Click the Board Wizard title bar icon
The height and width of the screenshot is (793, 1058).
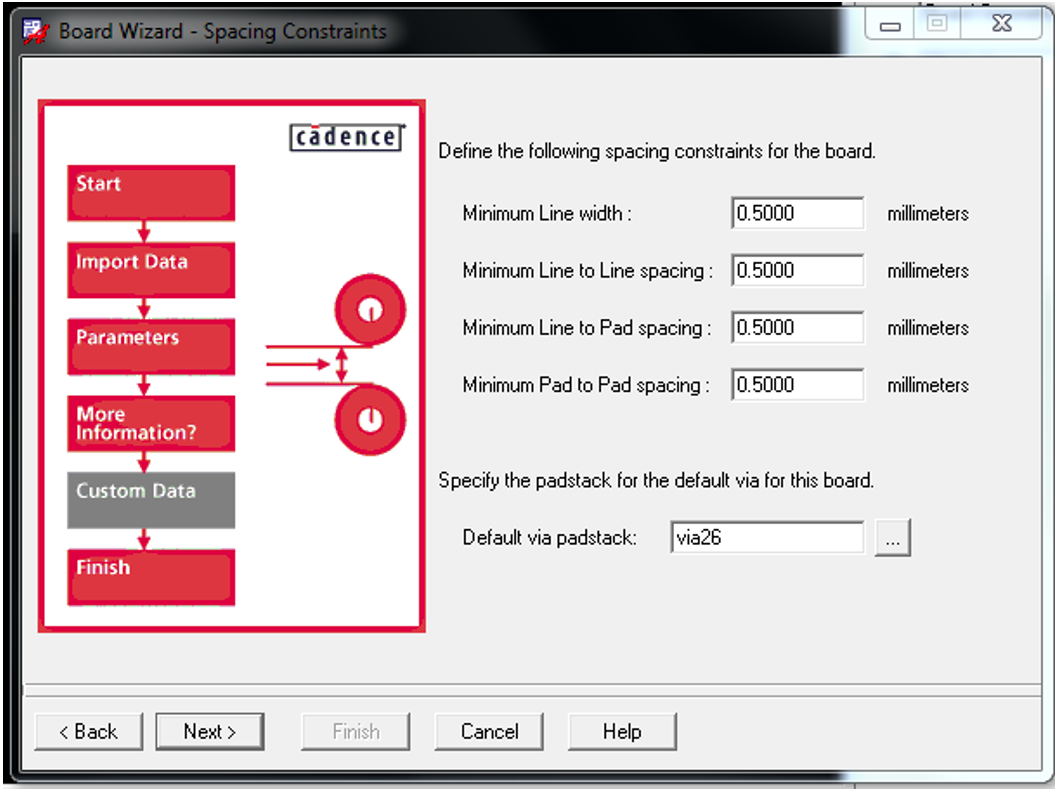click(x=36, y=31)
